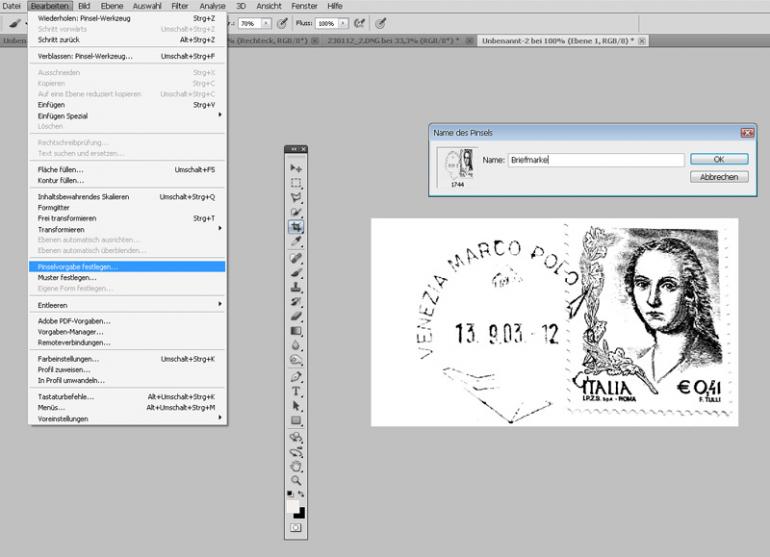Open the brush tool preset picker icon

pos(15,23)
